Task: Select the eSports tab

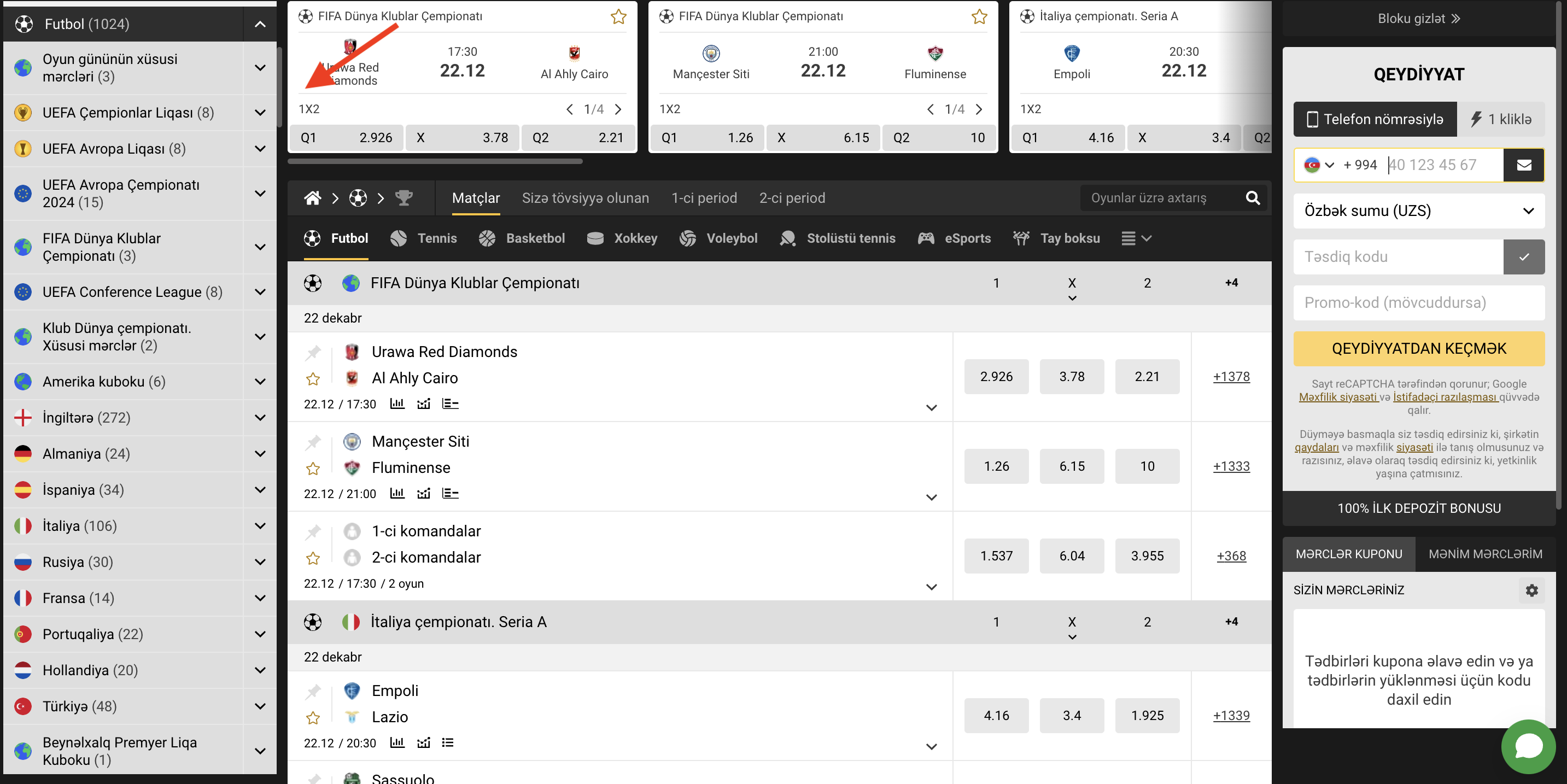Action: point(955,238)
